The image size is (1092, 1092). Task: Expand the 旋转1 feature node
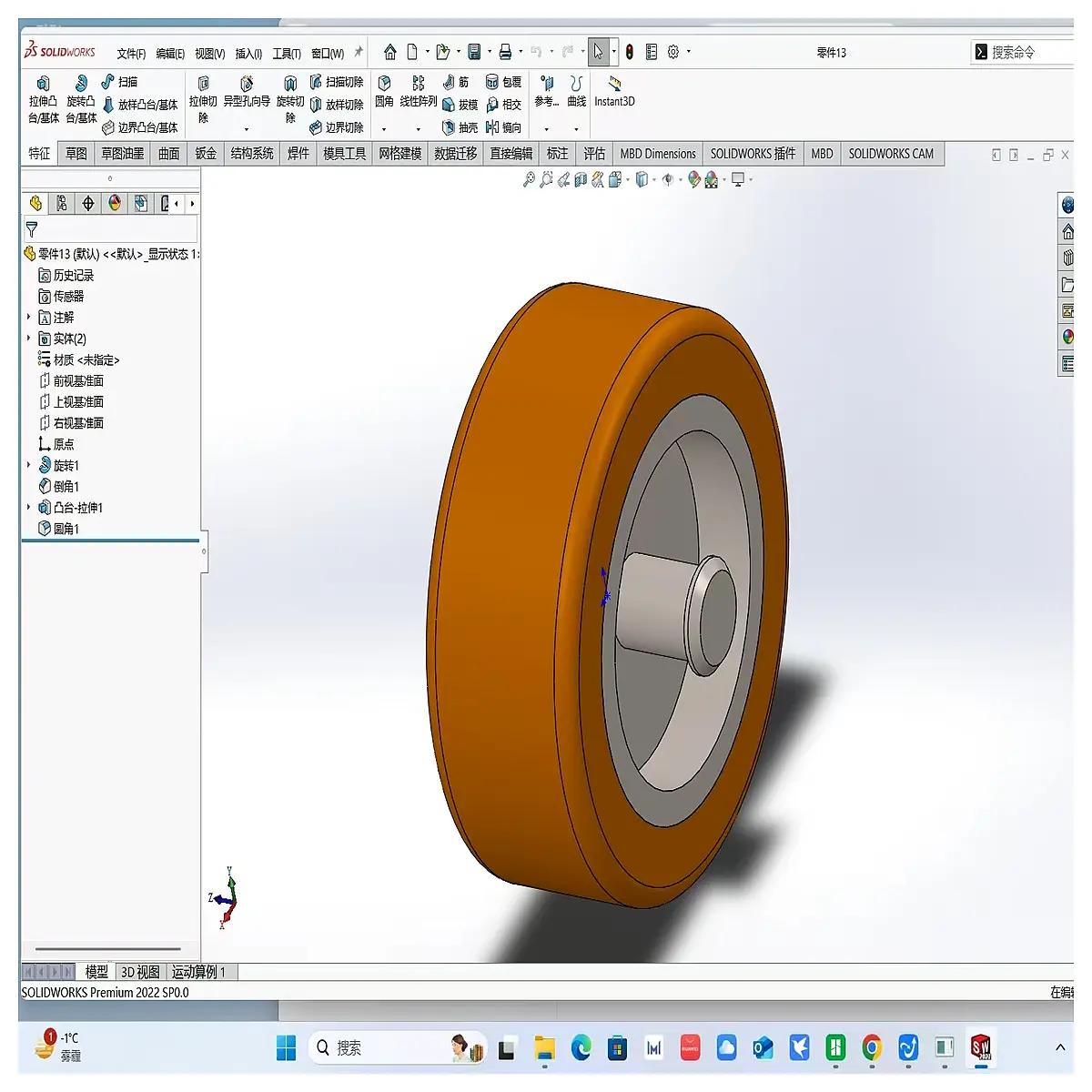coord(28,465)
